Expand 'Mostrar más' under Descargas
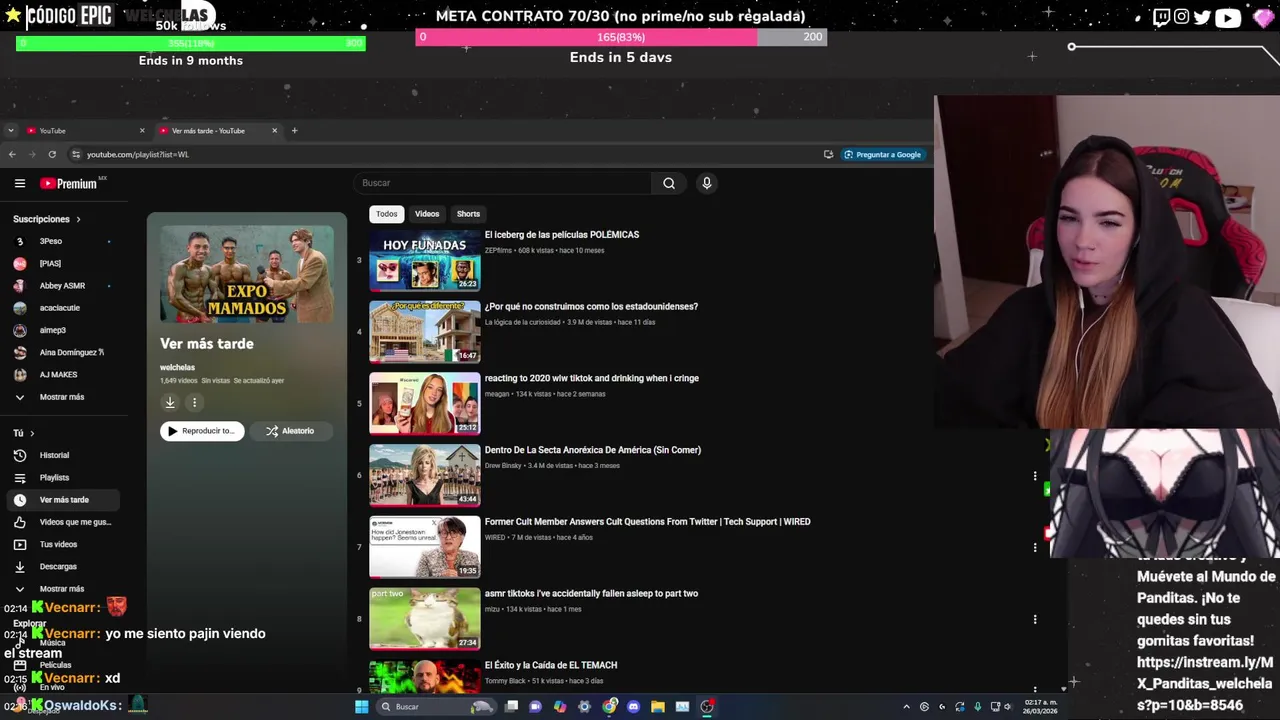Viewport: 1280px width, 720px height. point(62,589)
